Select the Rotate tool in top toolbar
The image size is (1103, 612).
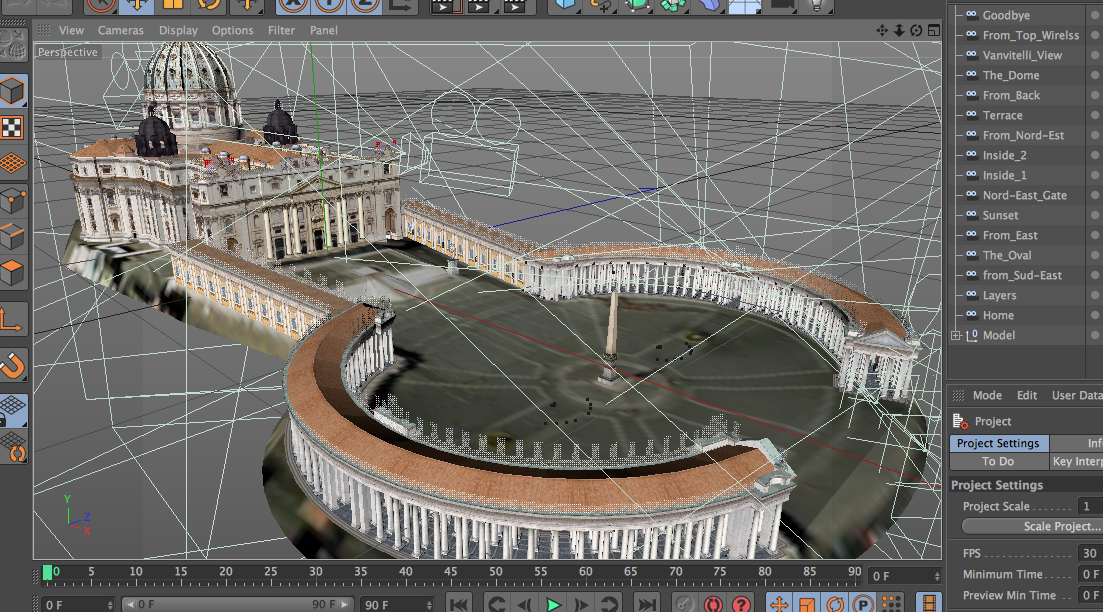coord(209,6)
